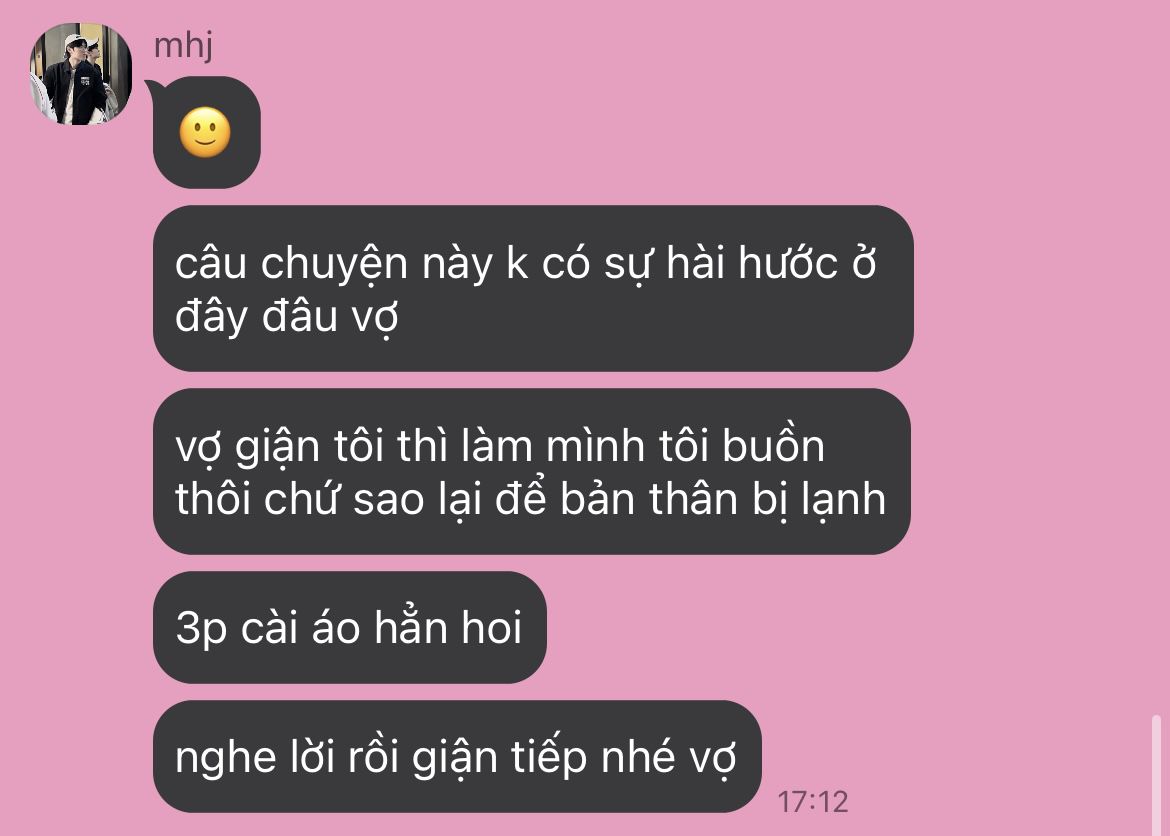Click the word "giận" in last message
Screen dimensions: 1170x836
coord(454,758)
